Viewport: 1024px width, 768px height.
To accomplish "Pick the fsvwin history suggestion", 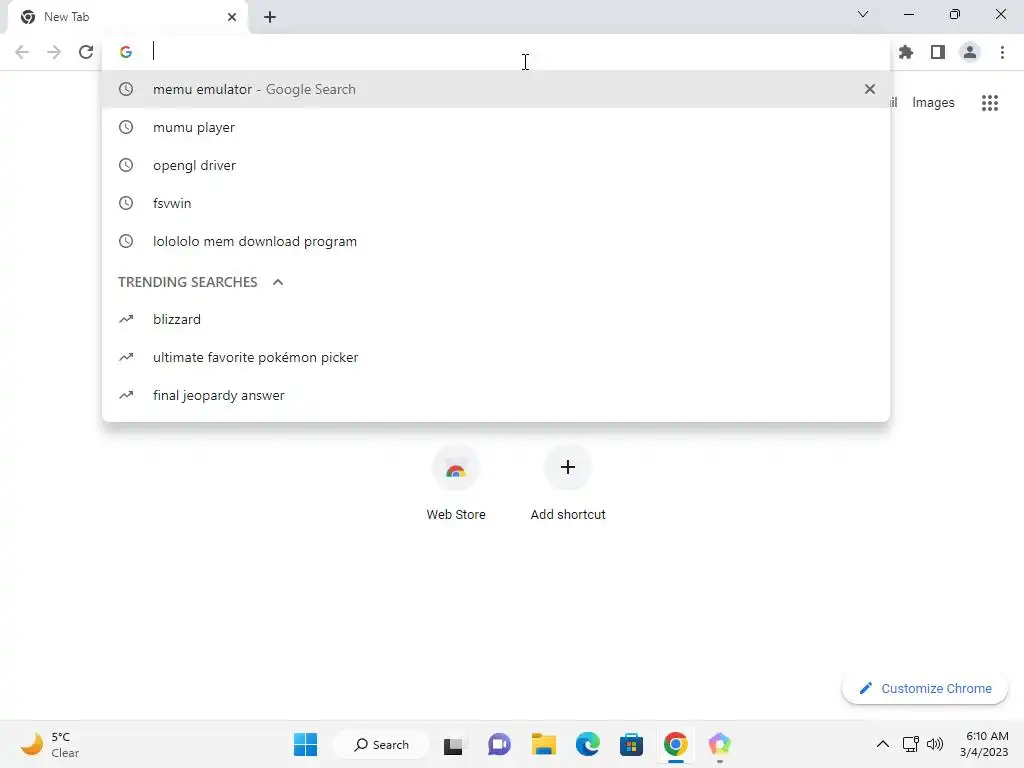I will click(496, 203).
